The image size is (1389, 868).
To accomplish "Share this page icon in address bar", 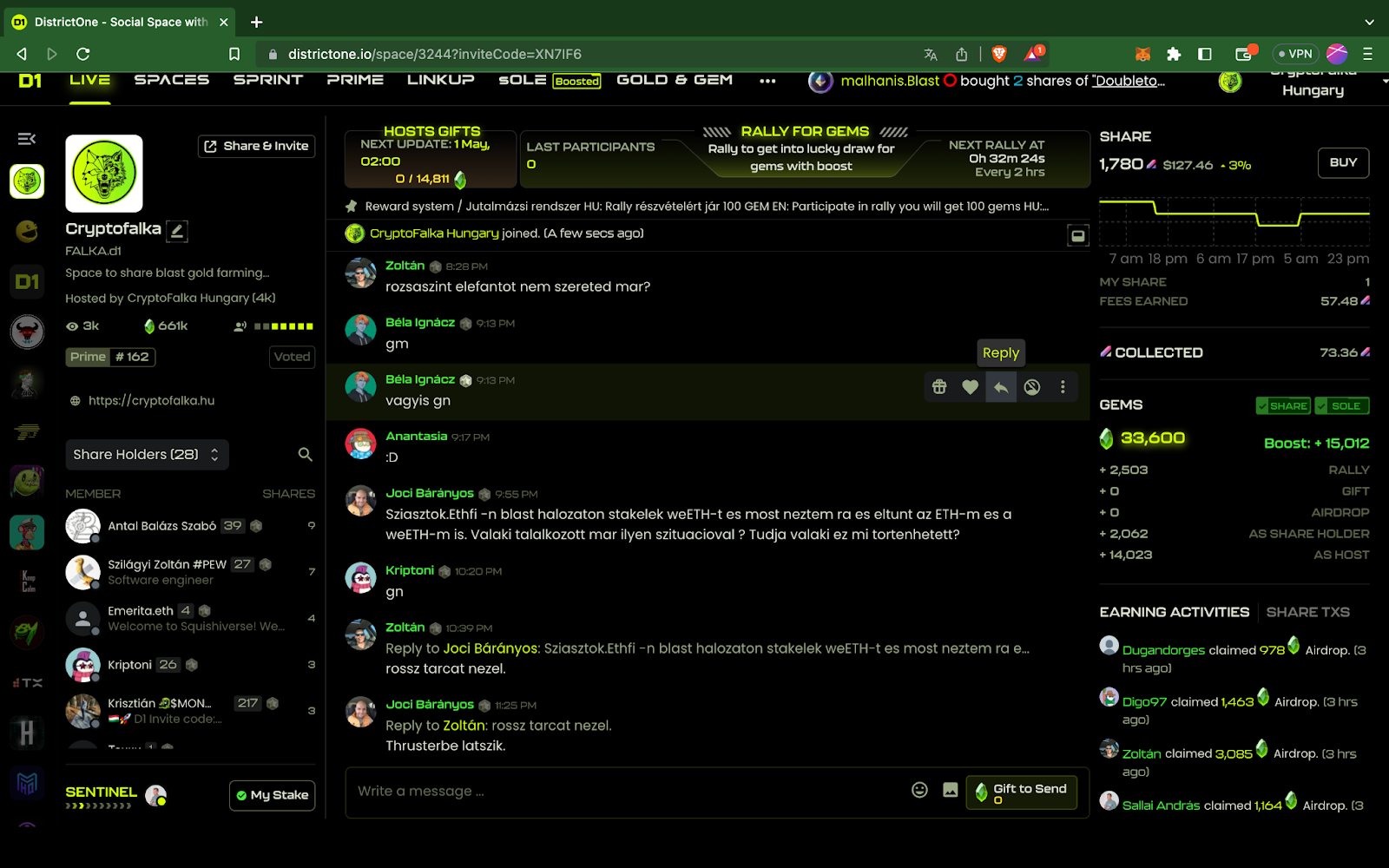I will tap(962, 54).
